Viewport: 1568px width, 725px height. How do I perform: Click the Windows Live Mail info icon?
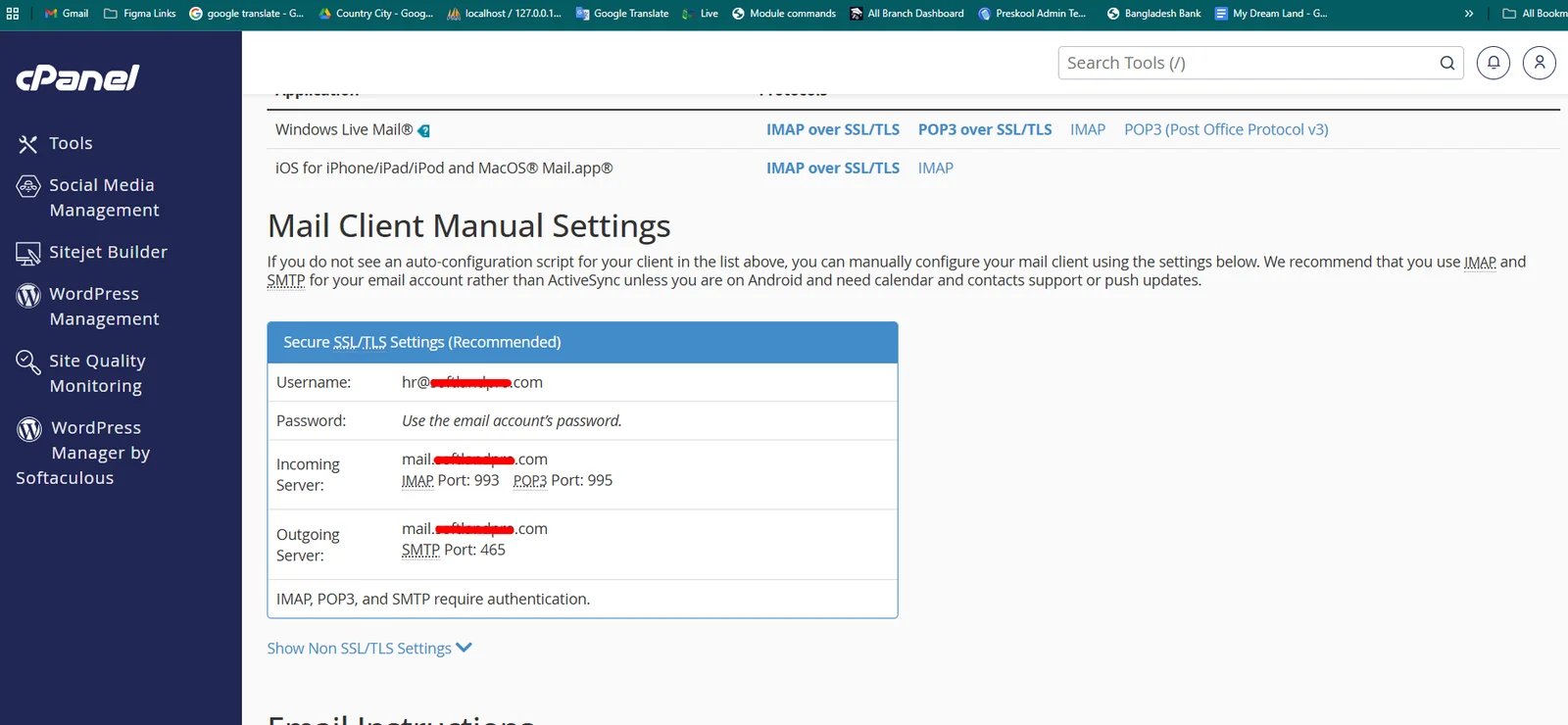click(423, 130)
